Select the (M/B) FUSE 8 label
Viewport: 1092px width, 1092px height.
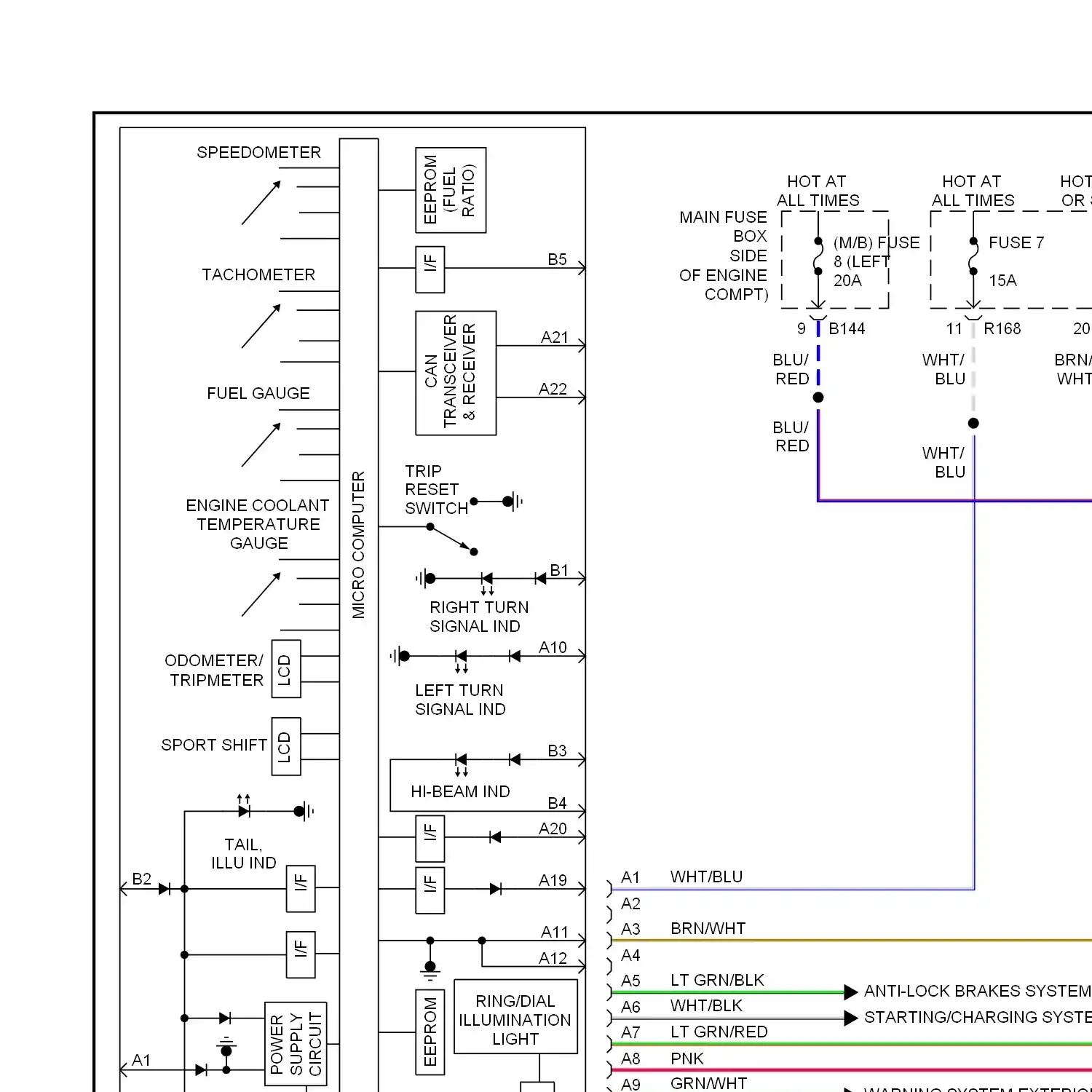click(877, 252)
